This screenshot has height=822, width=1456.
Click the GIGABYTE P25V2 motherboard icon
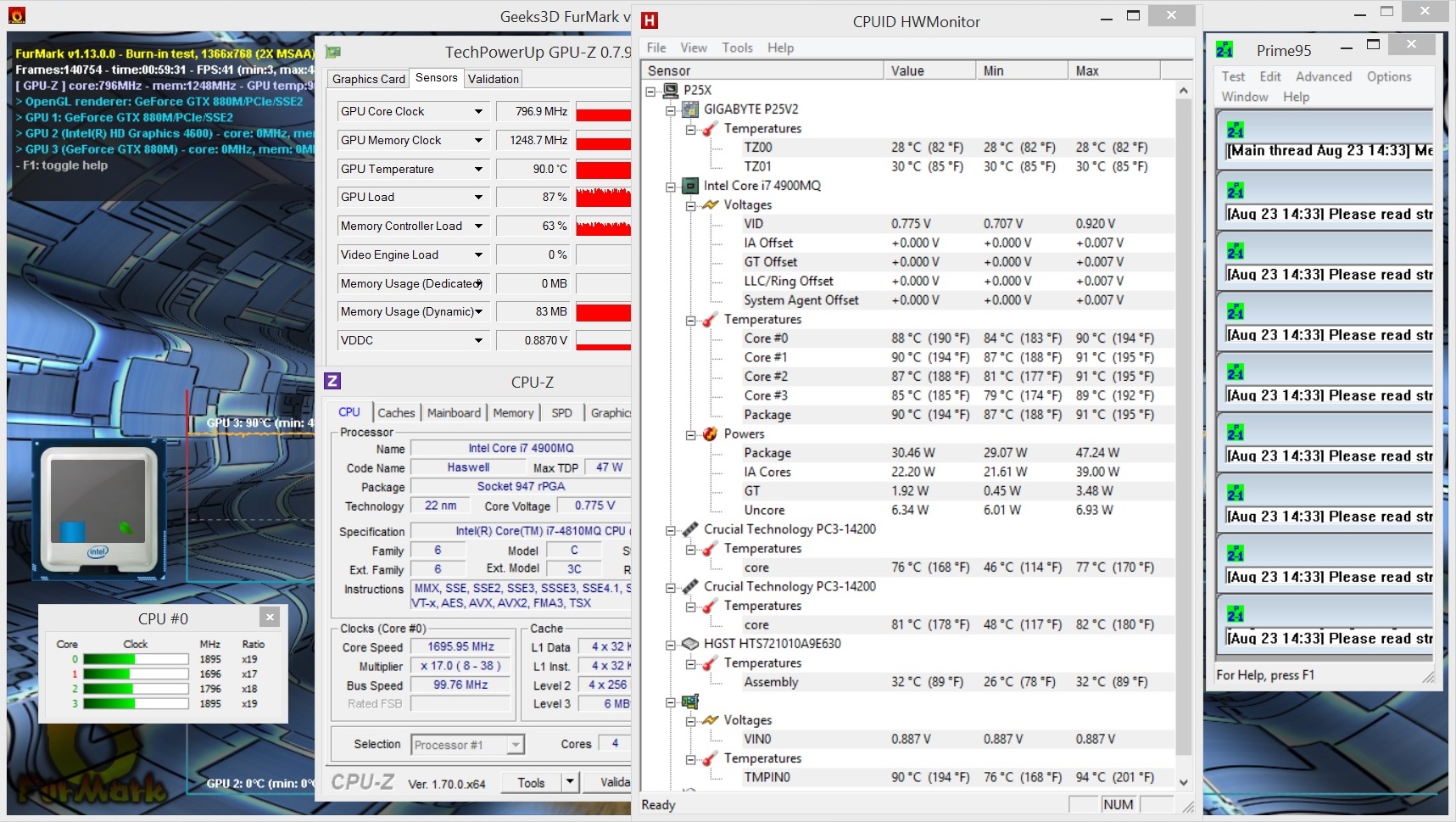click(690, 109)
